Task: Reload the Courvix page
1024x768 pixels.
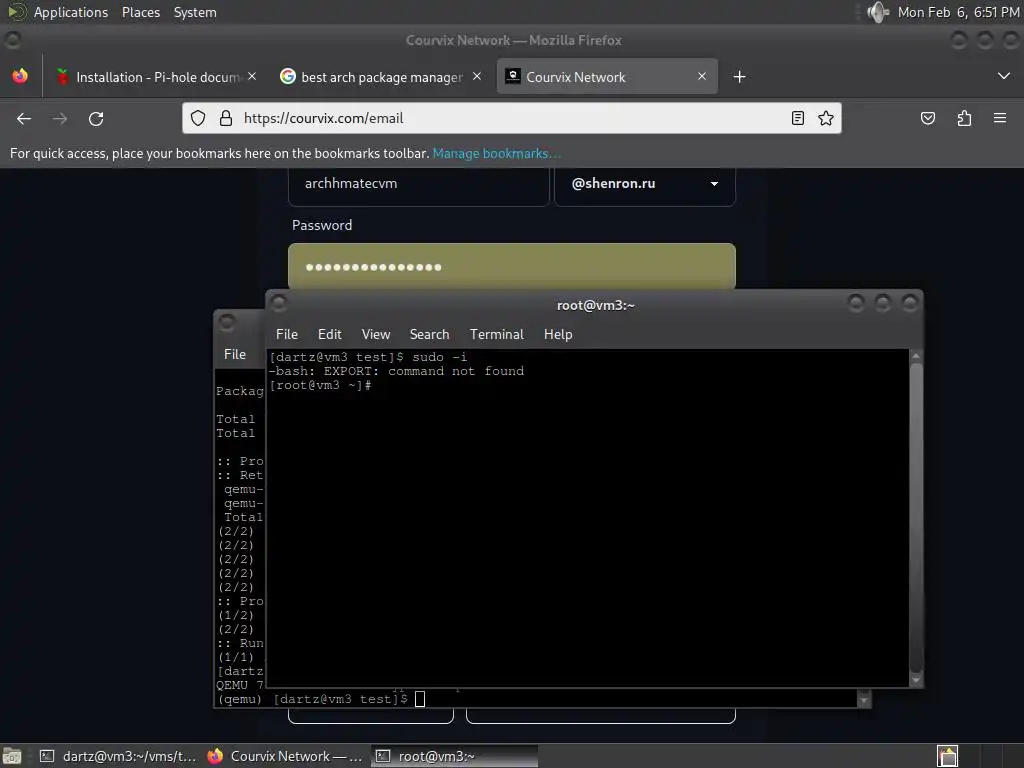Action: [96, 119]
